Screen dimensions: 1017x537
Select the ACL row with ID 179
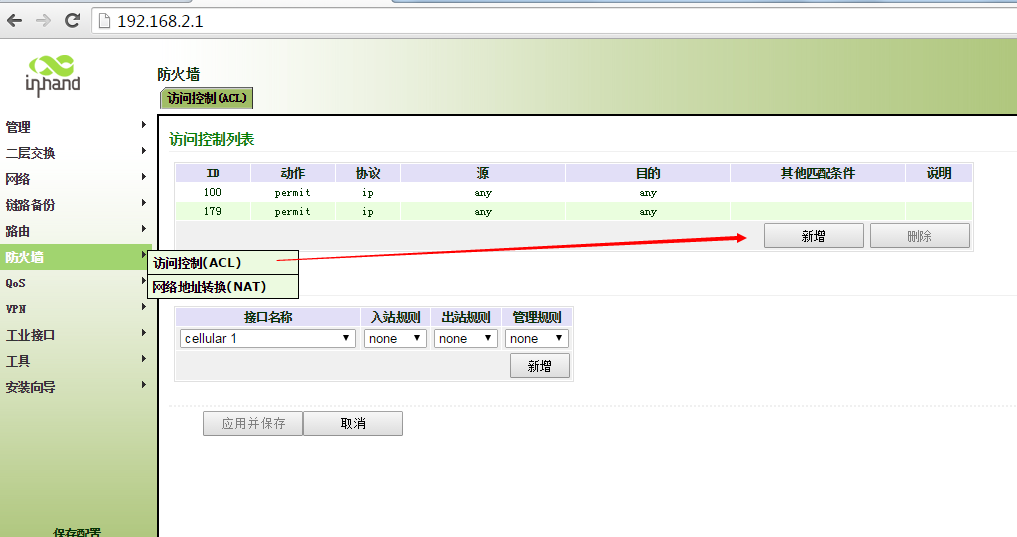[x=574, y=211]
